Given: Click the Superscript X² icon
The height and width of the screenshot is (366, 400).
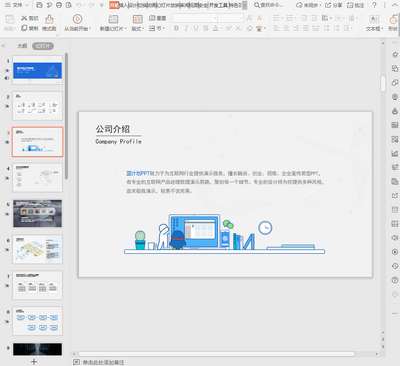Looking at the screenshot, I should (x=229, y=28).
